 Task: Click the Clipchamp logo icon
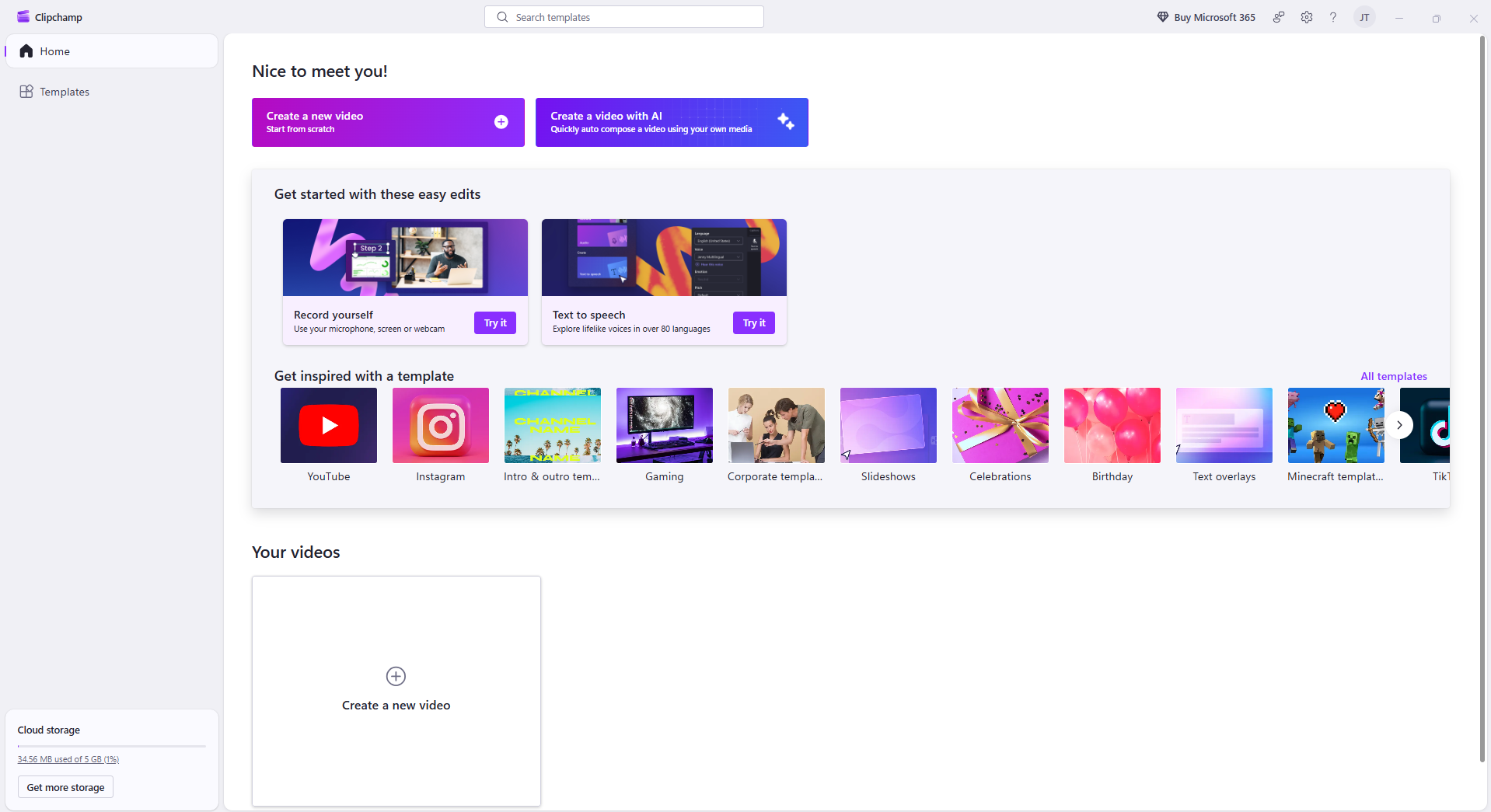[x=23, y=17]
